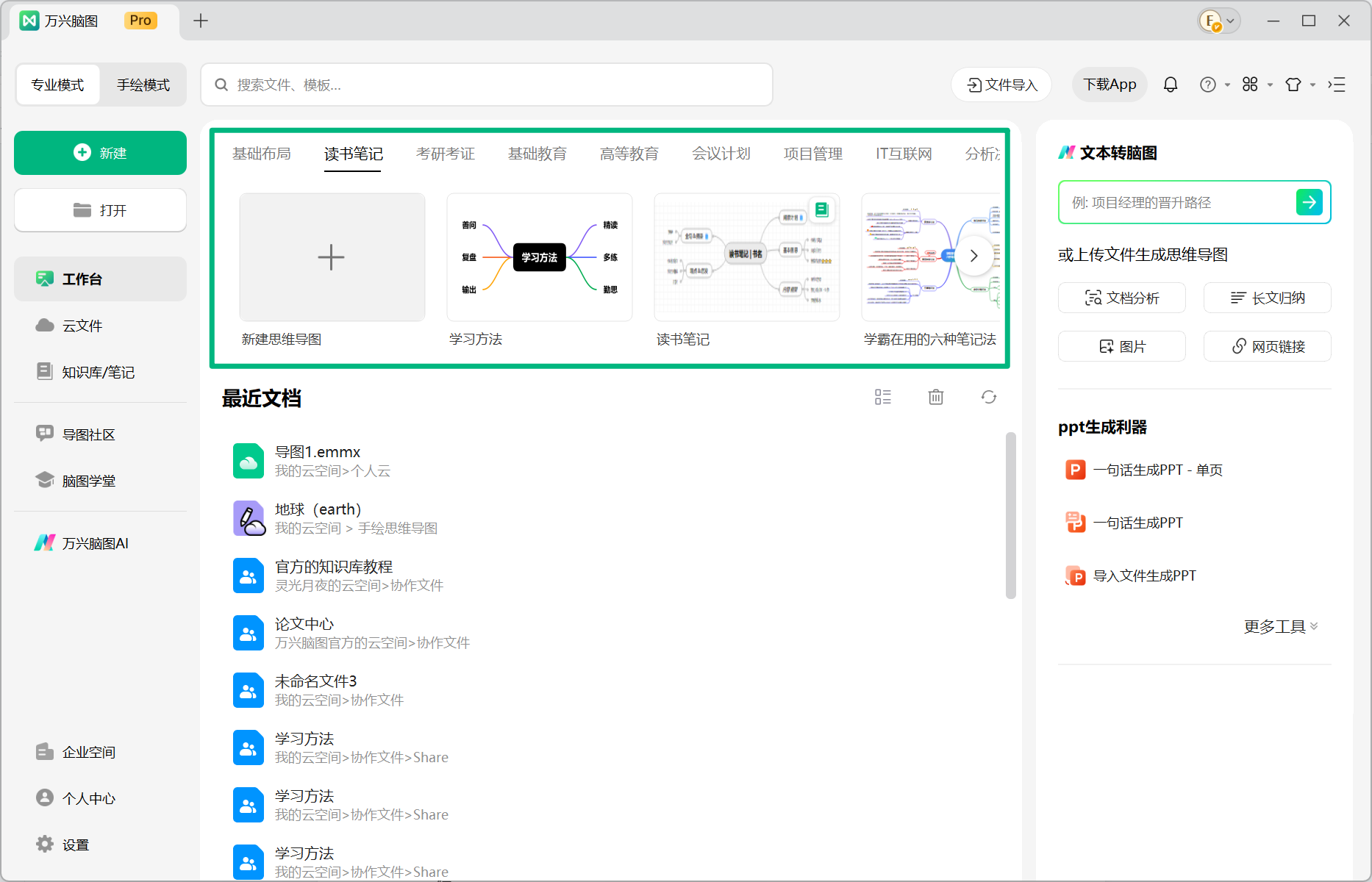This screenshot has height=882, width=1372.
Task: Select the IT互联网 template tab
Action: 904,154
